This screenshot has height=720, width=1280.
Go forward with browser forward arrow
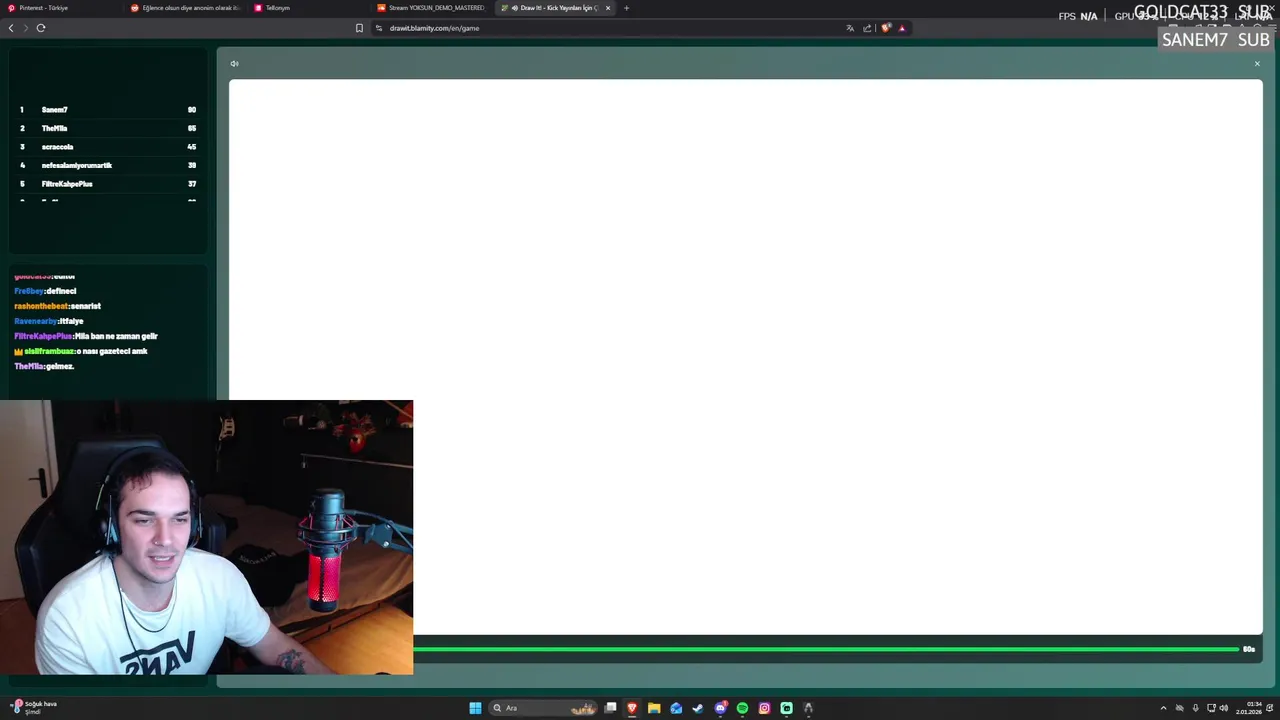pyautogui.click(x=26, y=28)
